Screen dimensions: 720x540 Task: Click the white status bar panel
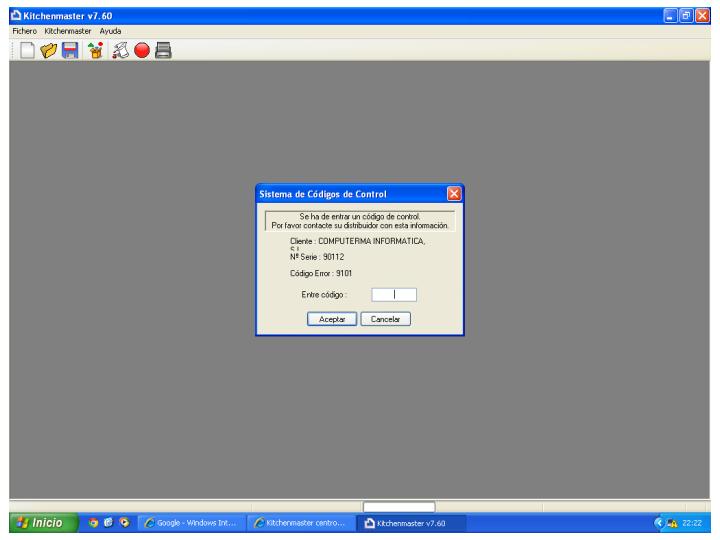click(x=399, y=507)
